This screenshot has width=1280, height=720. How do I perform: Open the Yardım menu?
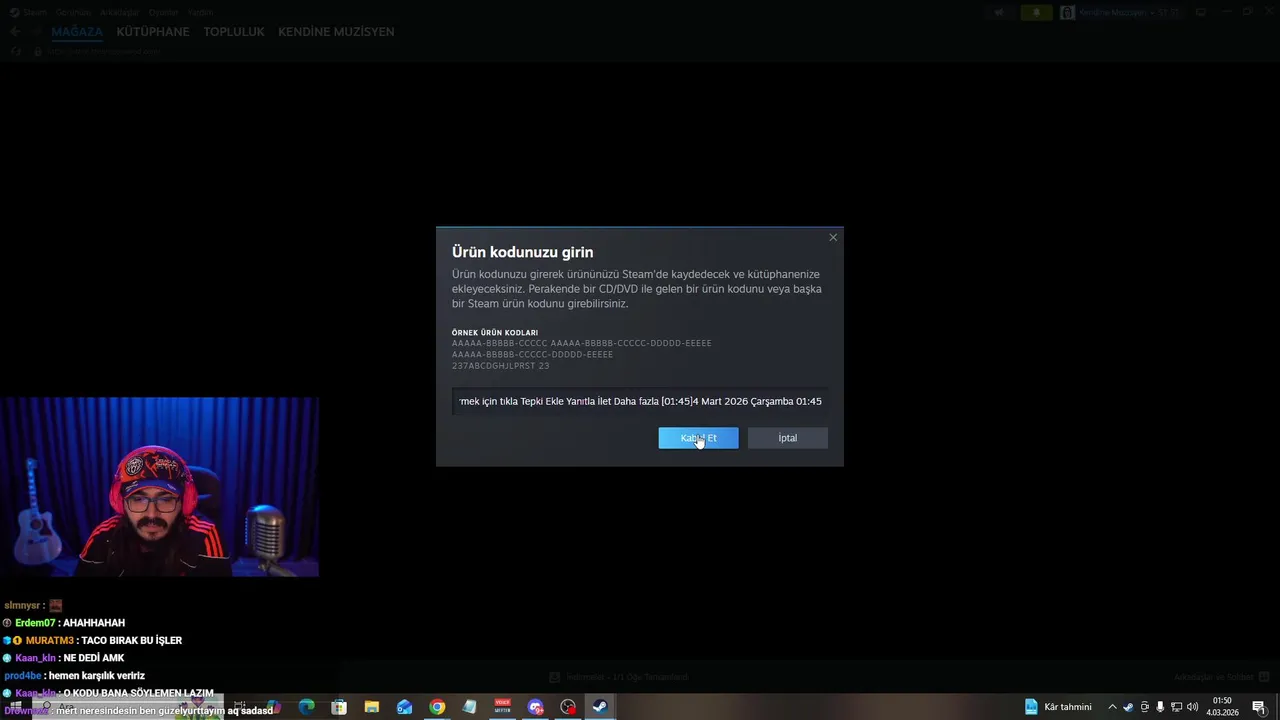(201, 12)
